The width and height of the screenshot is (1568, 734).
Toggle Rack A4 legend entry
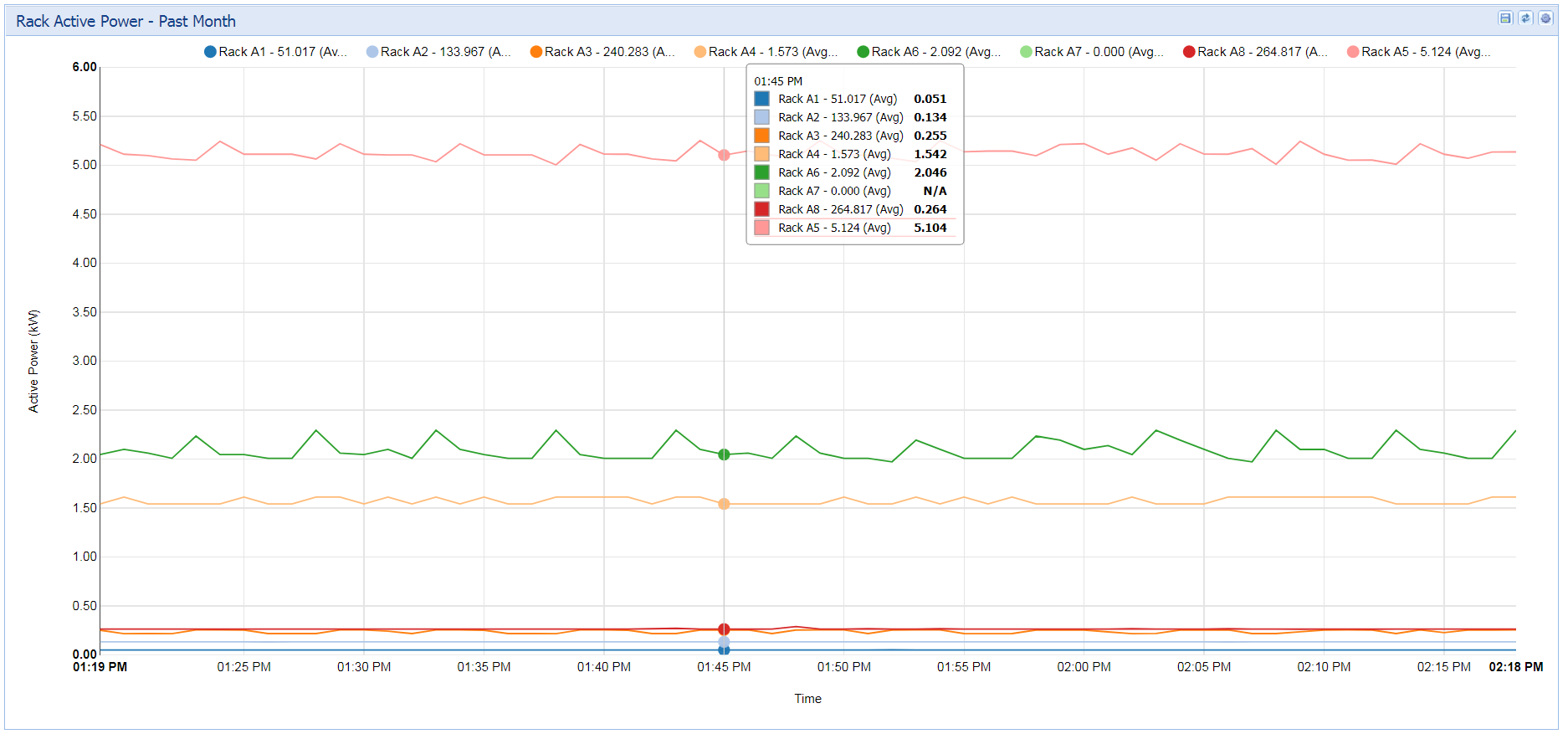[x=766, y=52]
